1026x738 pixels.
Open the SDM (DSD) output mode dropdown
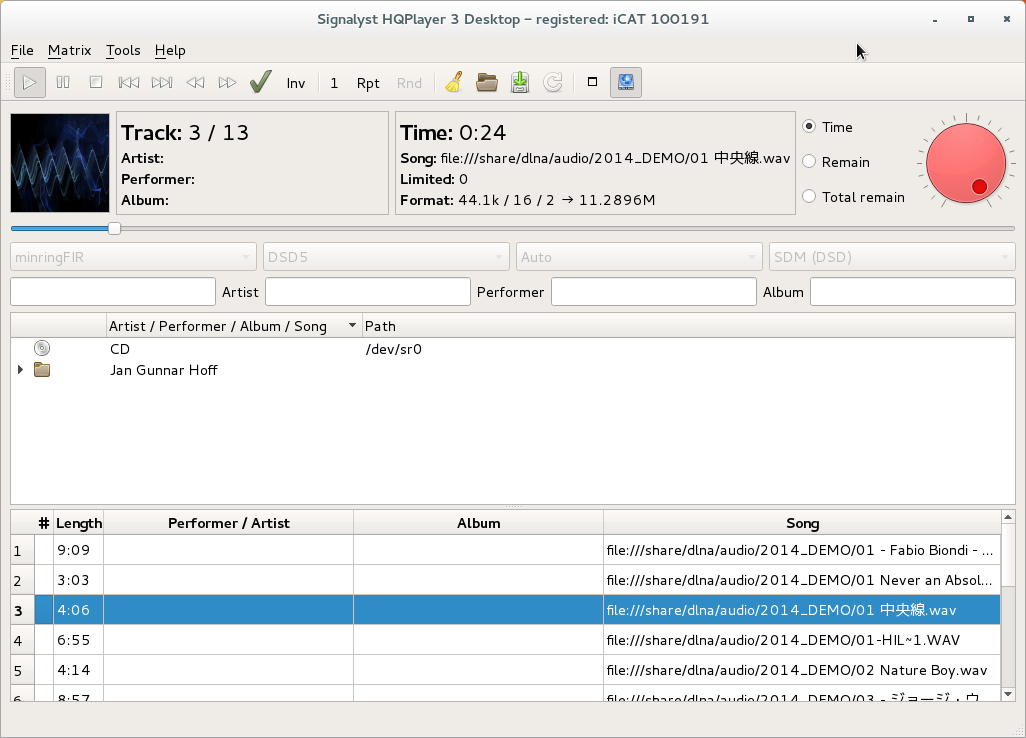[892, 257]
